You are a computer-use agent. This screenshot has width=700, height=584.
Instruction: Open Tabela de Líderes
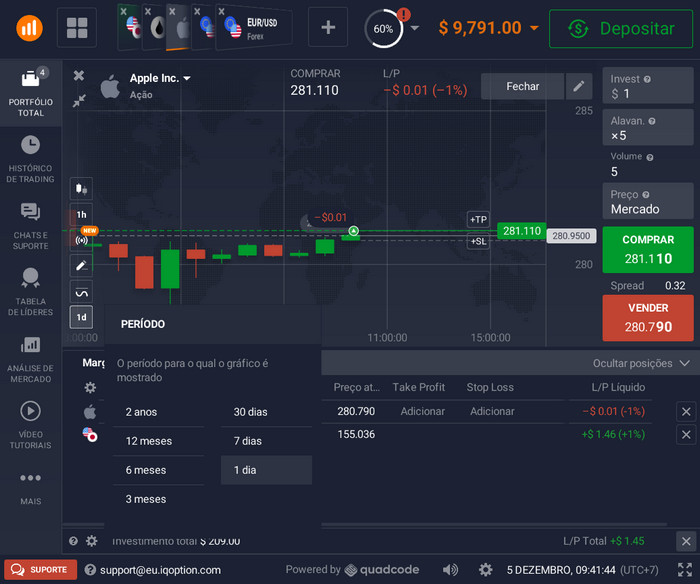click(30, 292)
